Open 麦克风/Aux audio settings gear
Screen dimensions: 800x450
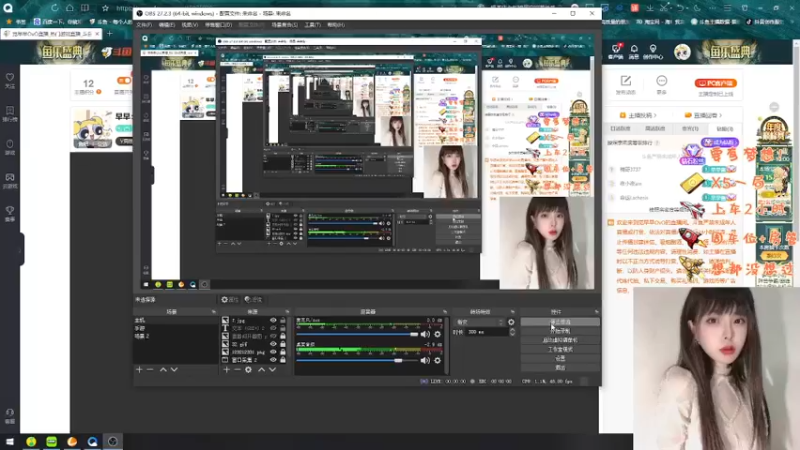click(437, 334)
